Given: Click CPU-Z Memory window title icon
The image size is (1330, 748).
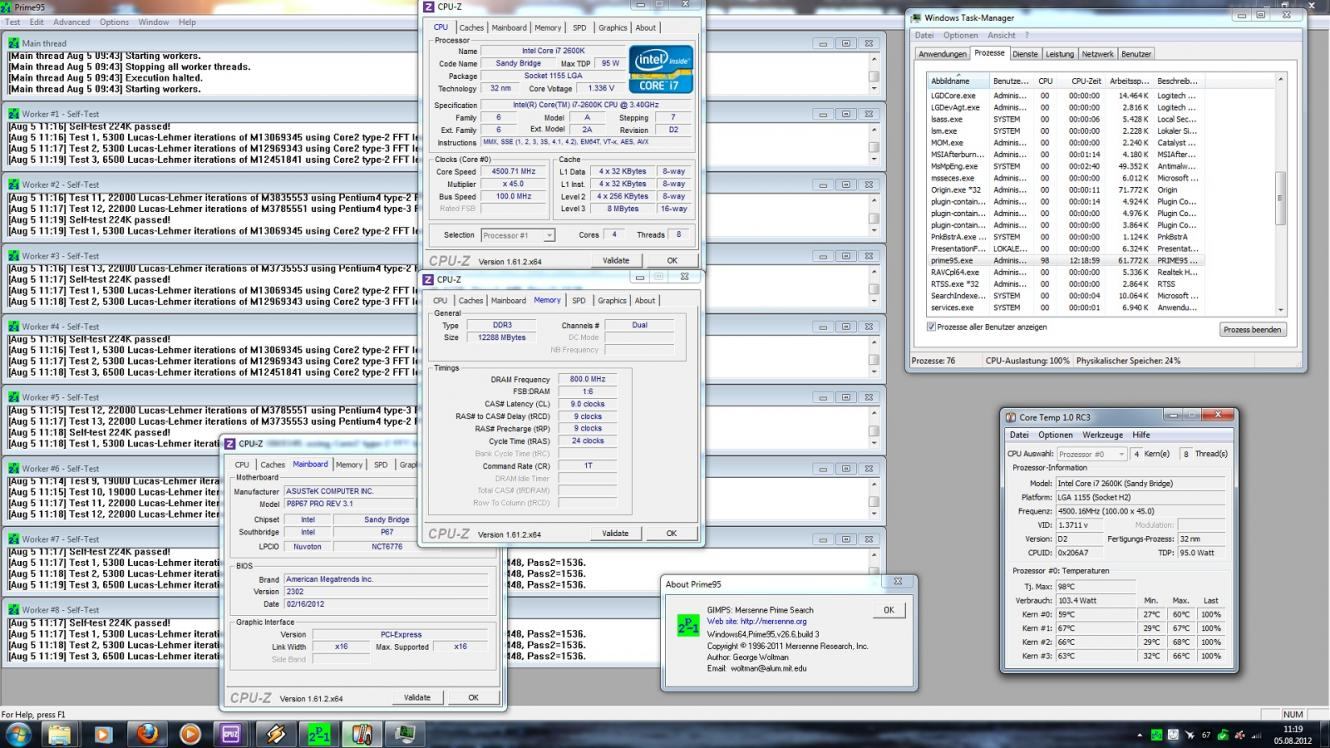Looking at the screenshot, I should 429,280.
